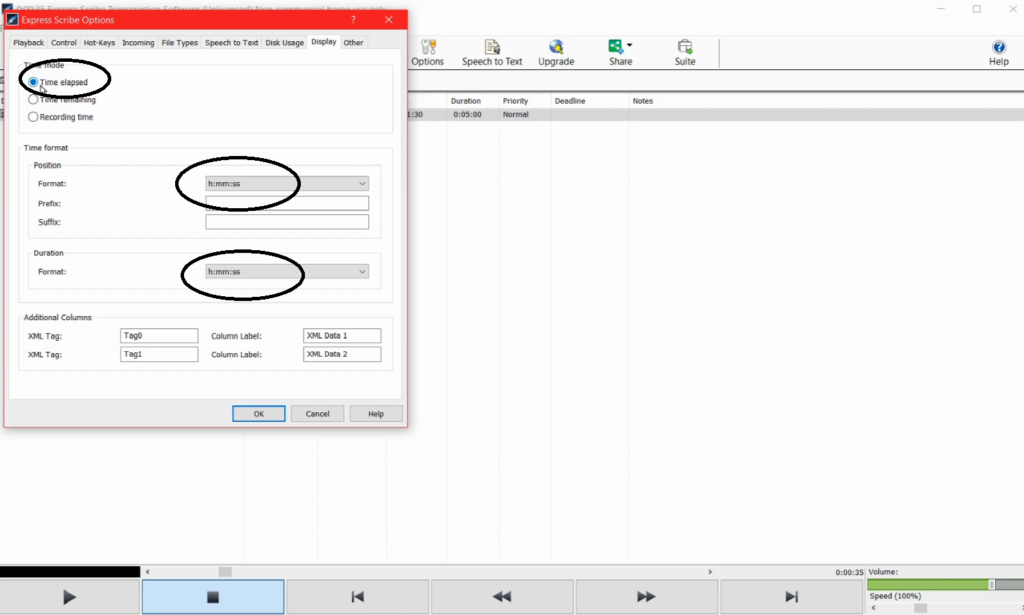1024x615 pixels.
Task: Click the Help button in the Options dialog
Action: (376, 414)
